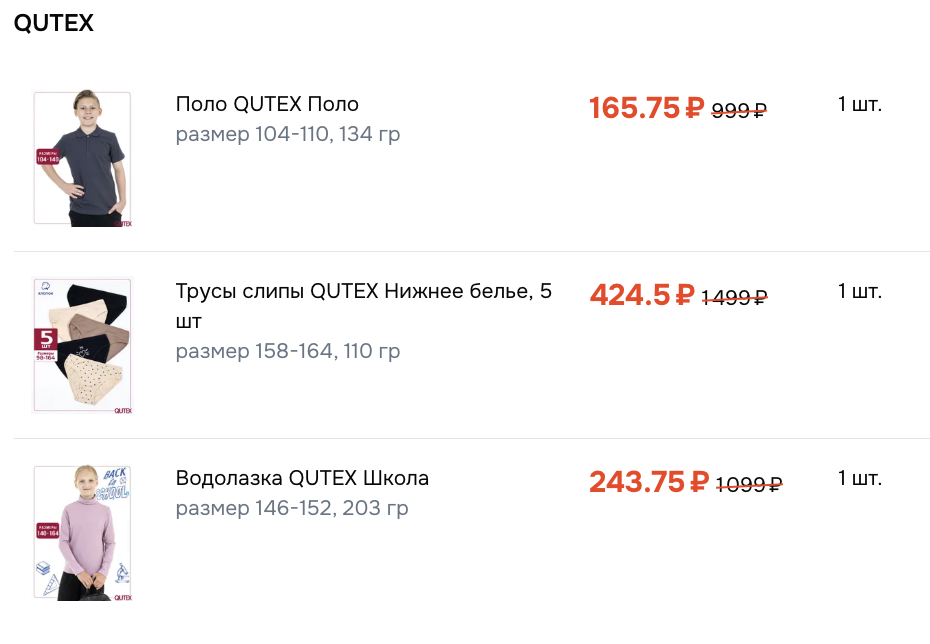Click the underwear size 158-164 description
The height and width of the screenshot is (644, 930).
pos(288,351)
